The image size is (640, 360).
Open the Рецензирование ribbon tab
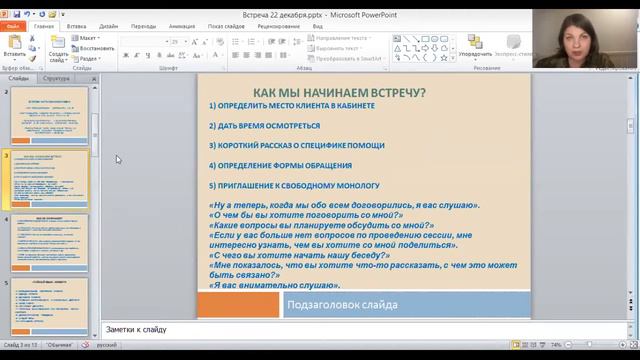[x=278, y=26]
